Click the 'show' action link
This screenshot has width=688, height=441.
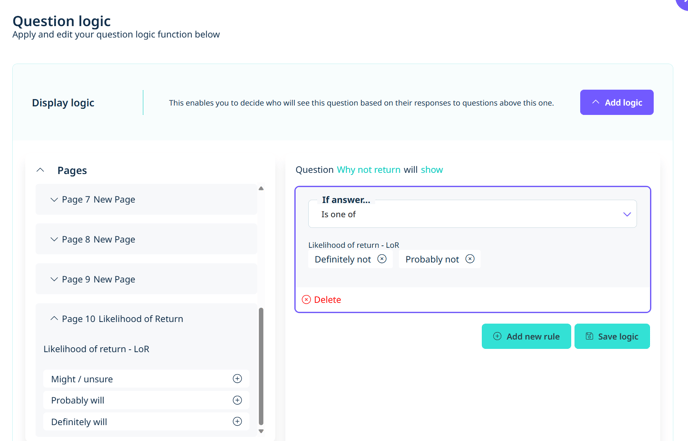pos(432,170)
